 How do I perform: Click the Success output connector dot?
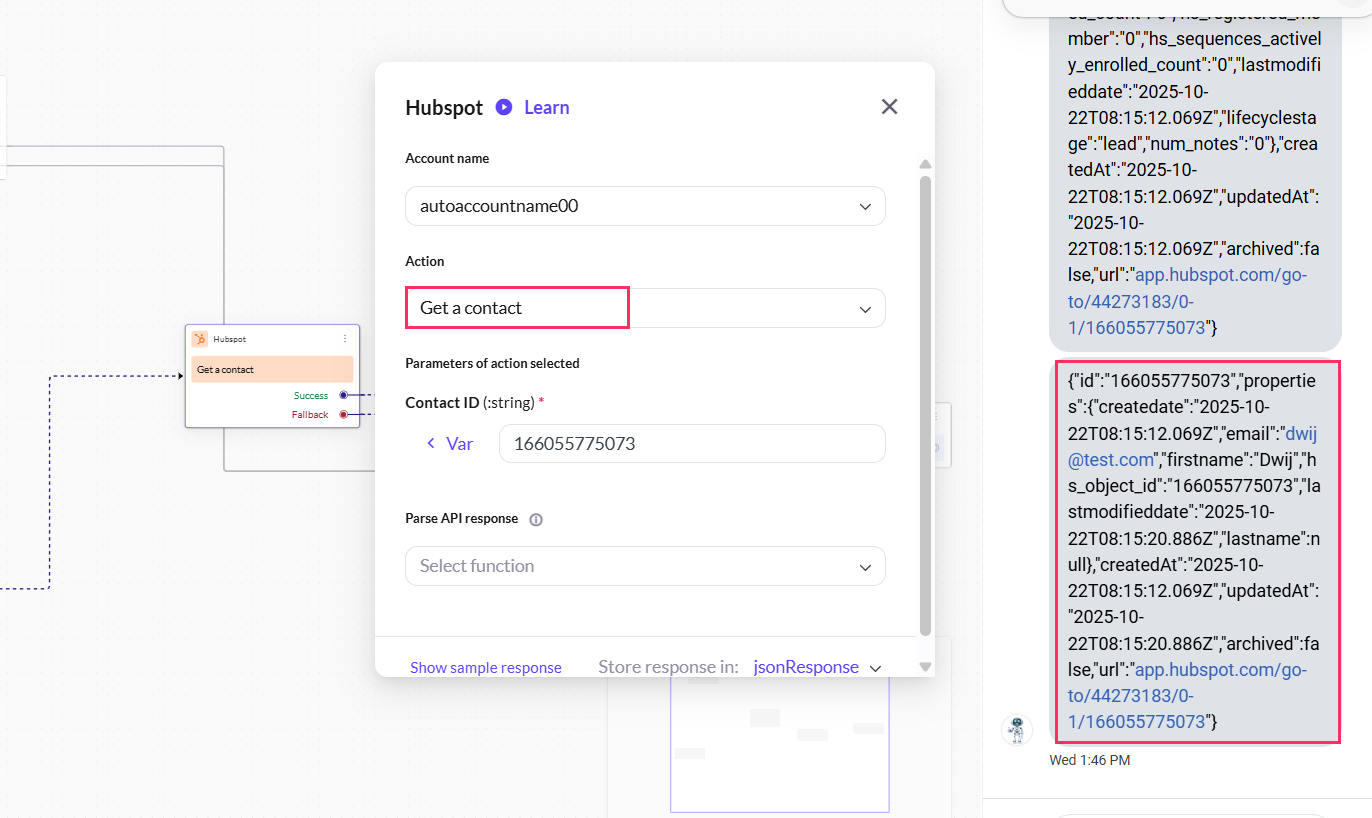pyautogui.click(x=343, y=395)
